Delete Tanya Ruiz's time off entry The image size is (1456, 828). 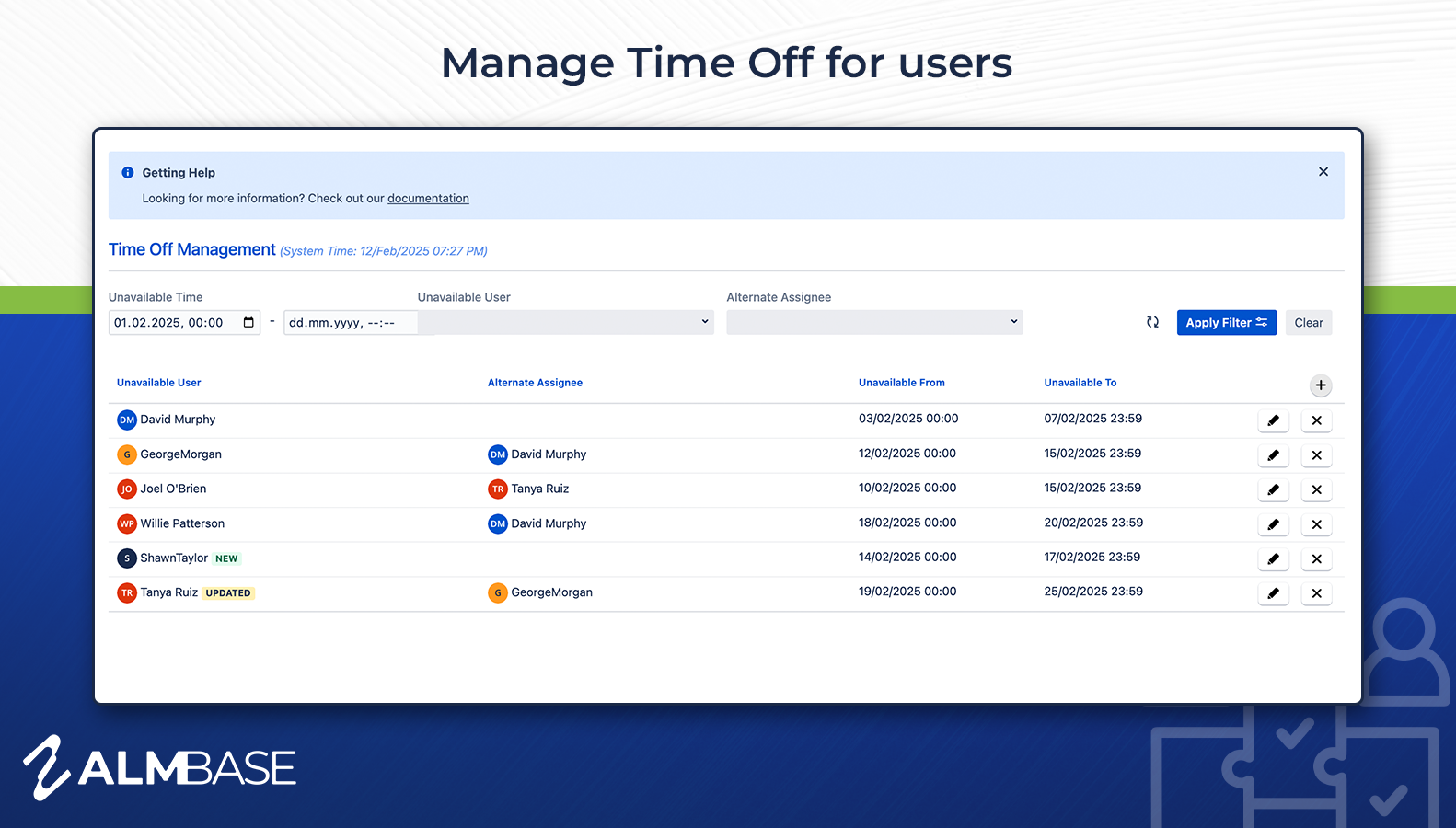[x=1316, y=593]
